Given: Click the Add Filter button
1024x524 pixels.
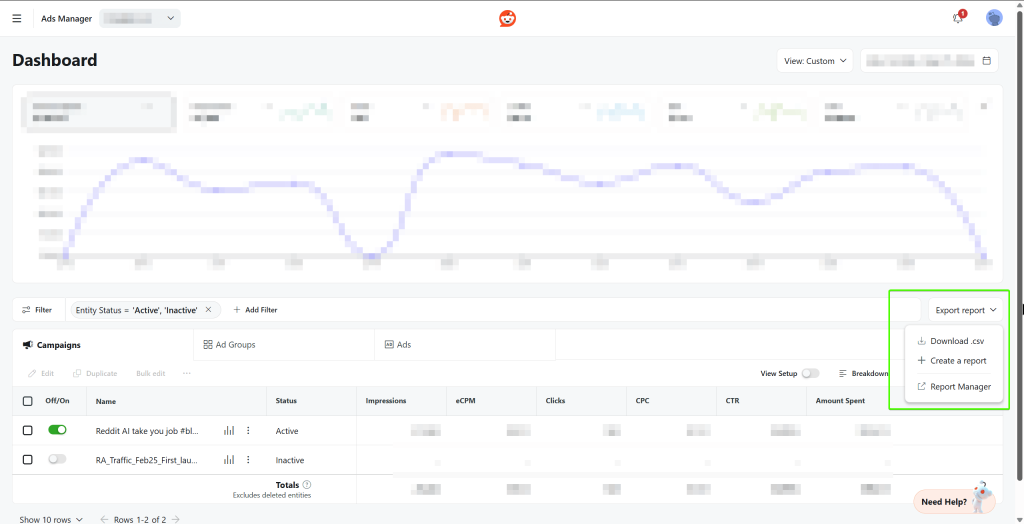Looking at the screenshot, I should click(x=255, y=310).
